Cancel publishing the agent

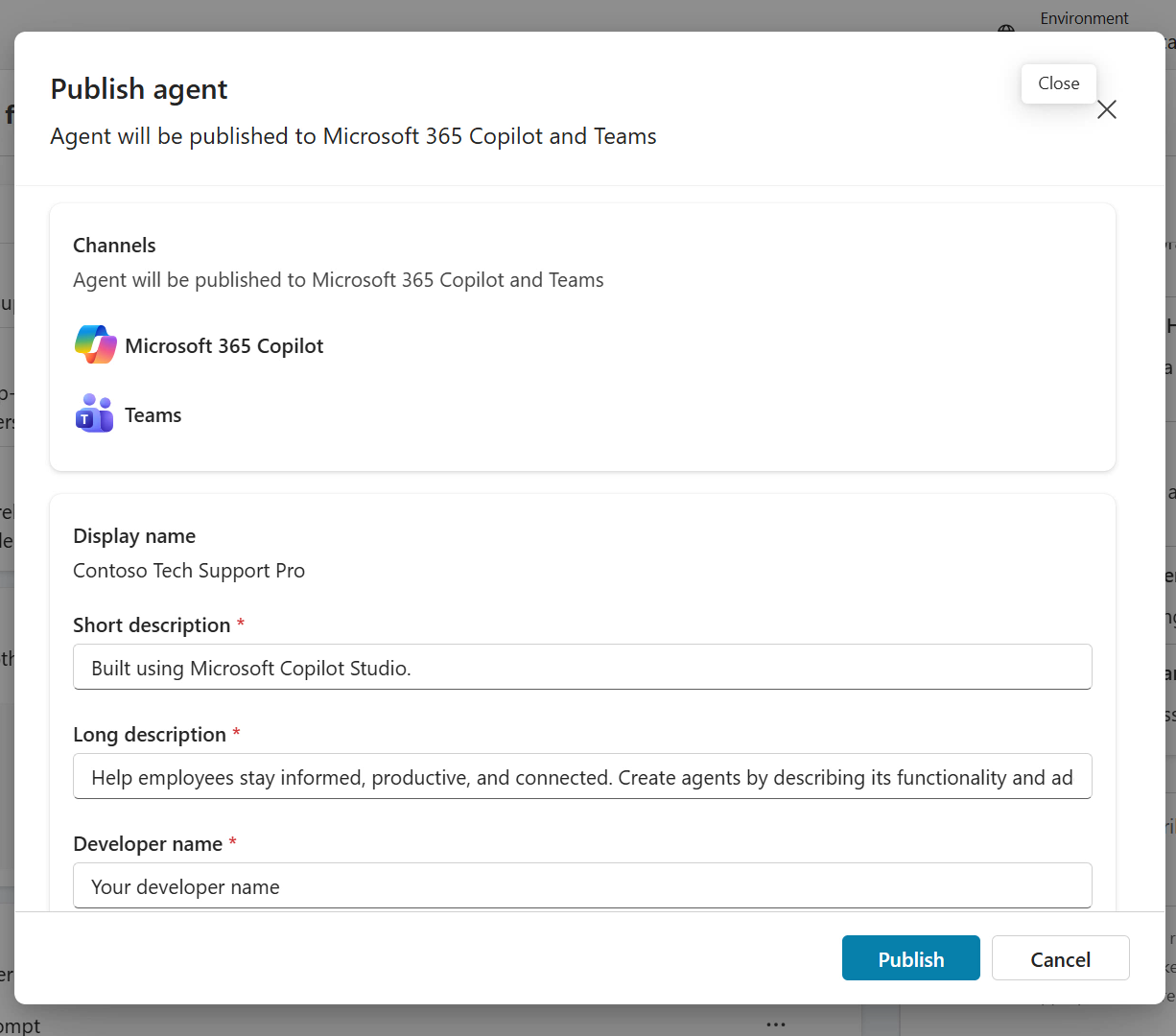[1060, 958]
